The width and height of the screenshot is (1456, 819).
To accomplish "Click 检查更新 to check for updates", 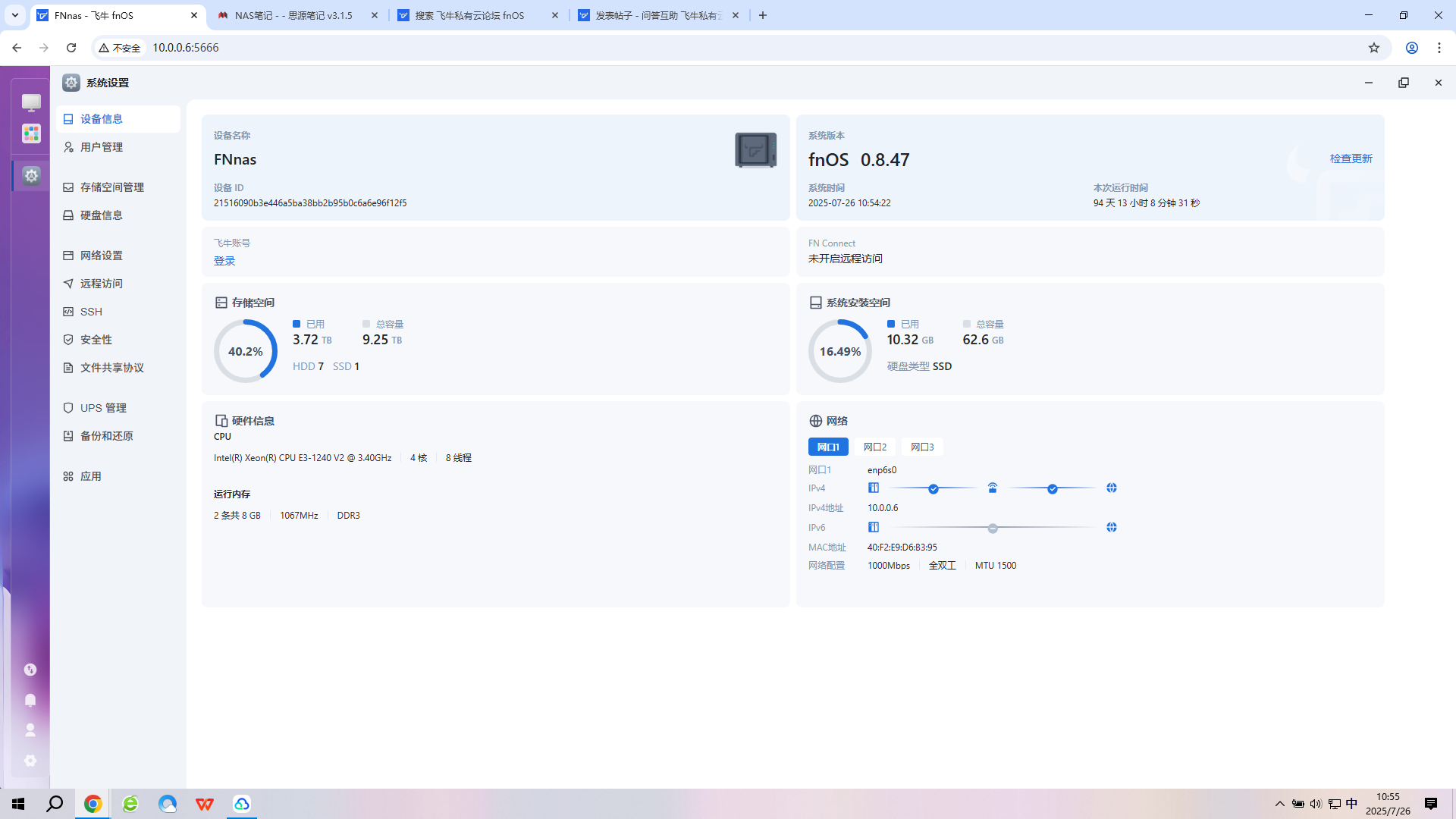I will click(1351, 158).
